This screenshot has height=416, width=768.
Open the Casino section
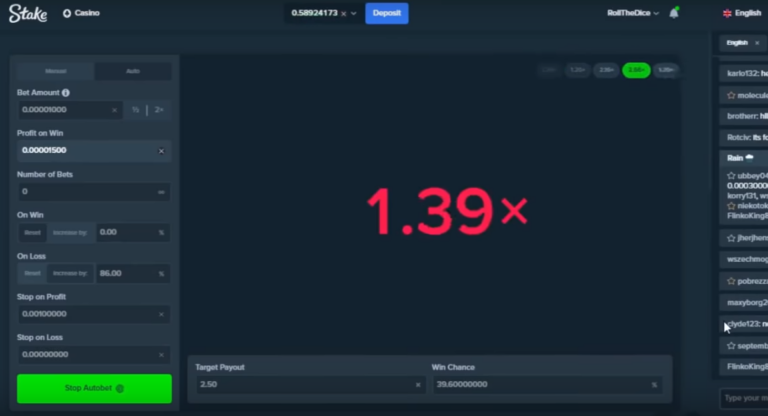pos(80,13)
